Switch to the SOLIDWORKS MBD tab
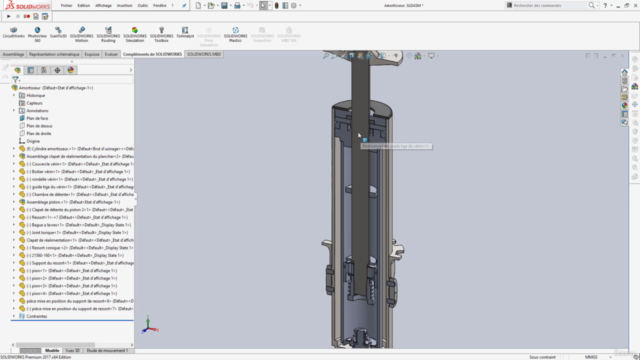The image size is (640, 360). click(204, 54)
